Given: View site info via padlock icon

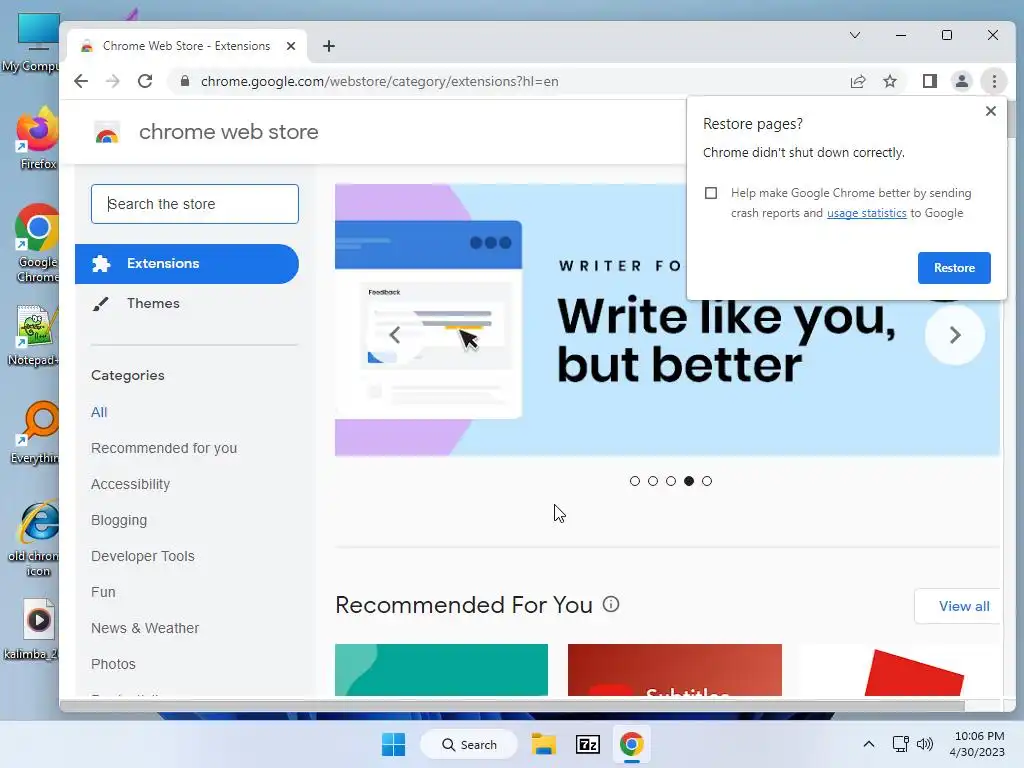Looking at the screenshot, I should (x=185, y=81).
